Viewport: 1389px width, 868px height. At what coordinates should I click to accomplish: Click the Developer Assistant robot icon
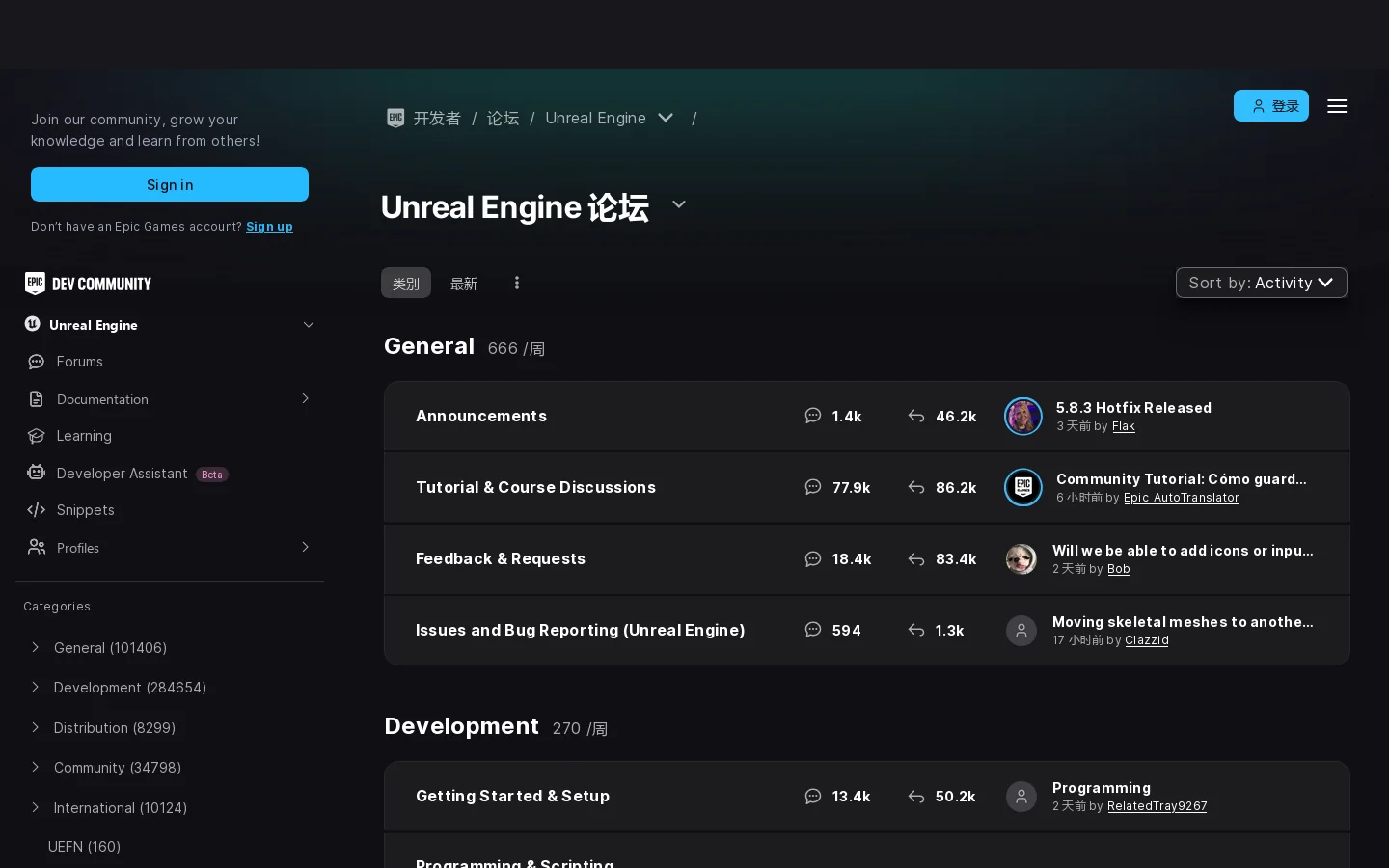37,473
